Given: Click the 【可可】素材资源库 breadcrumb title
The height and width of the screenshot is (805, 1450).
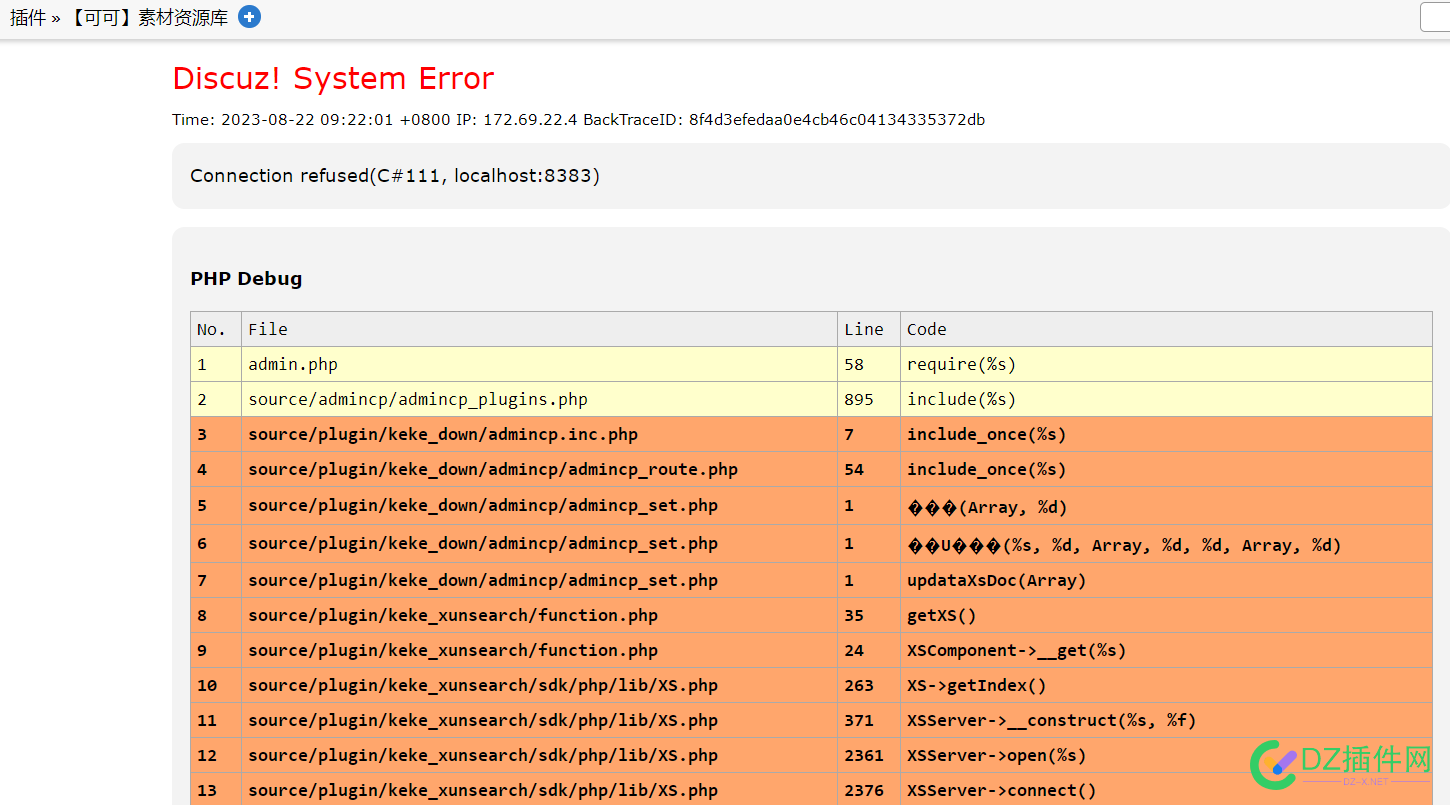Looking at the screenshot, I should pos(149,18).
